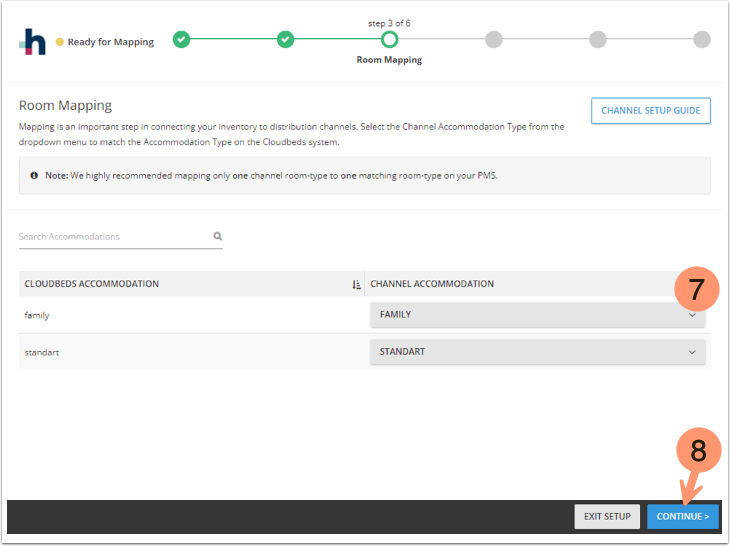Select the family accommodation row name
Viewport: 730px width, 546px height.
pyautogui.click(x=37, y=315)
